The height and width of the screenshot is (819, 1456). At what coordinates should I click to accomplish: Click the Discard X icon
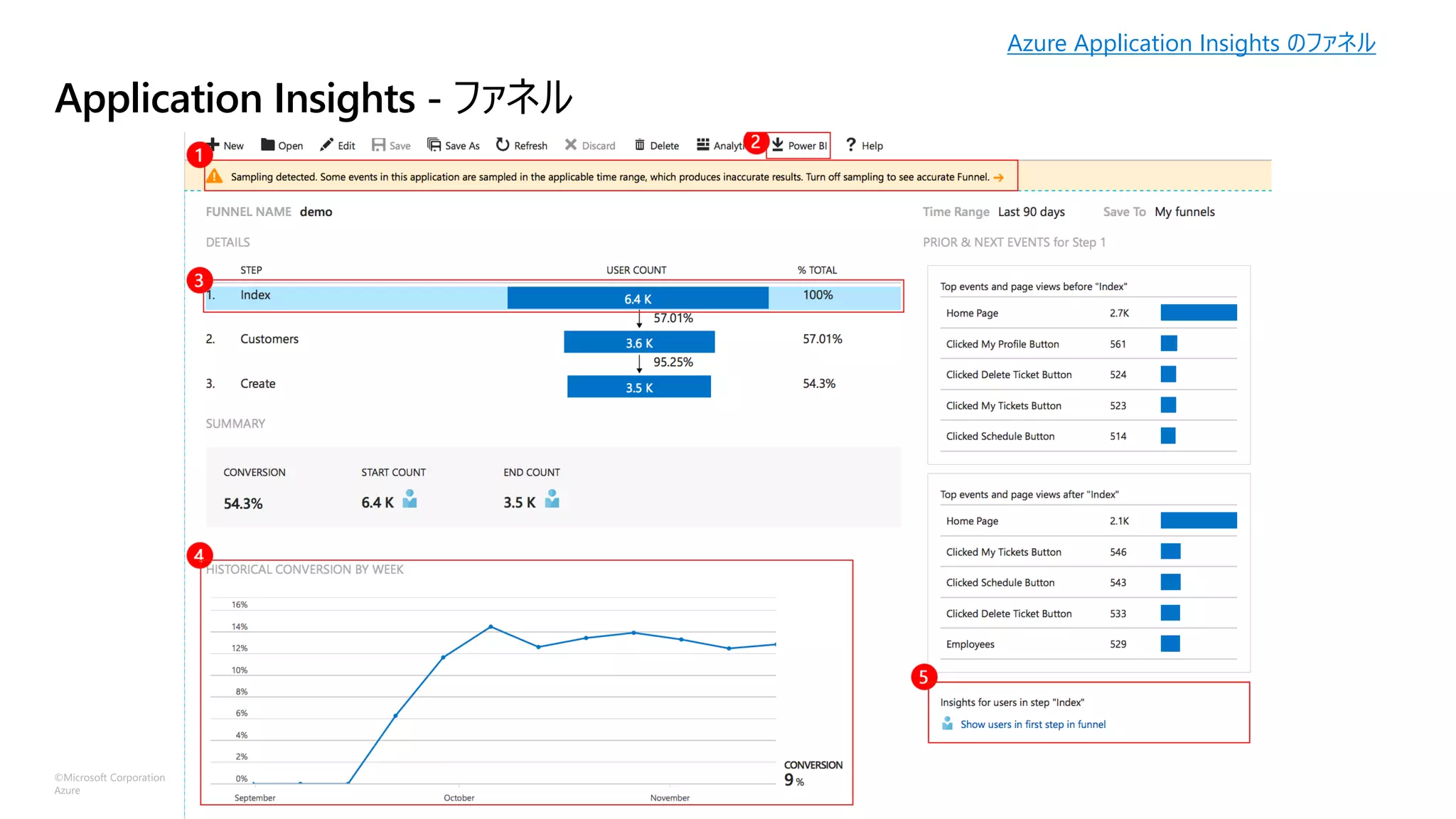(571, 145)
